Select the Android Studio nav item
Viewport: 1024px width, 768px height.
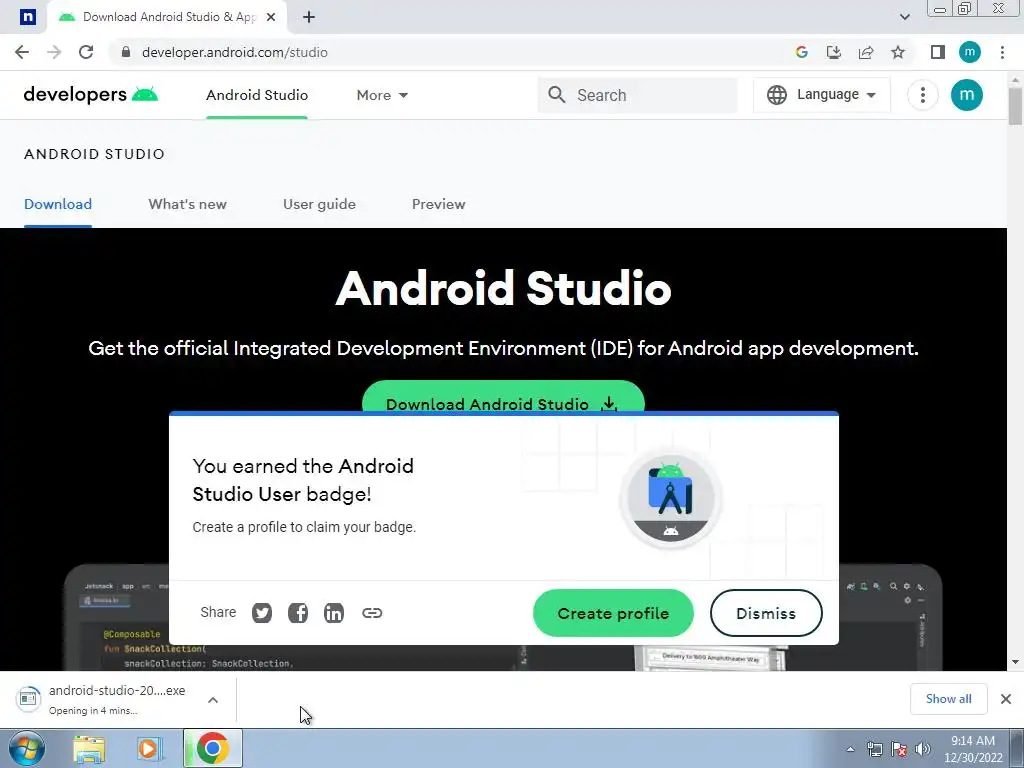(x=257, y=95)
